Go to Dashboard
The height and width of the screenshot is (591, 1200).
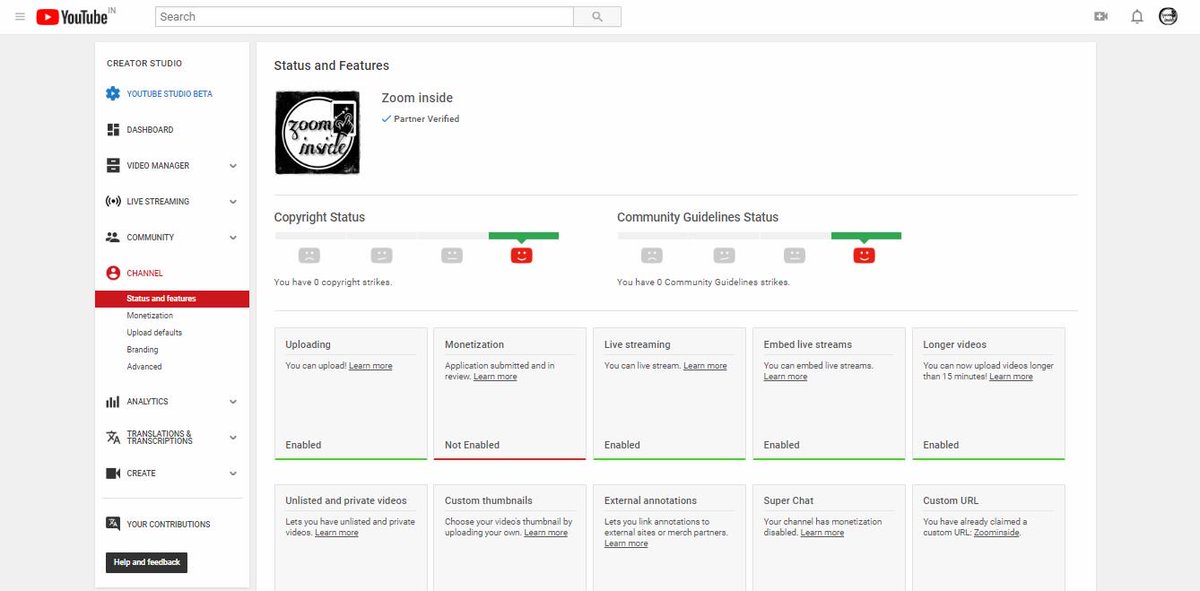point(150,130)
